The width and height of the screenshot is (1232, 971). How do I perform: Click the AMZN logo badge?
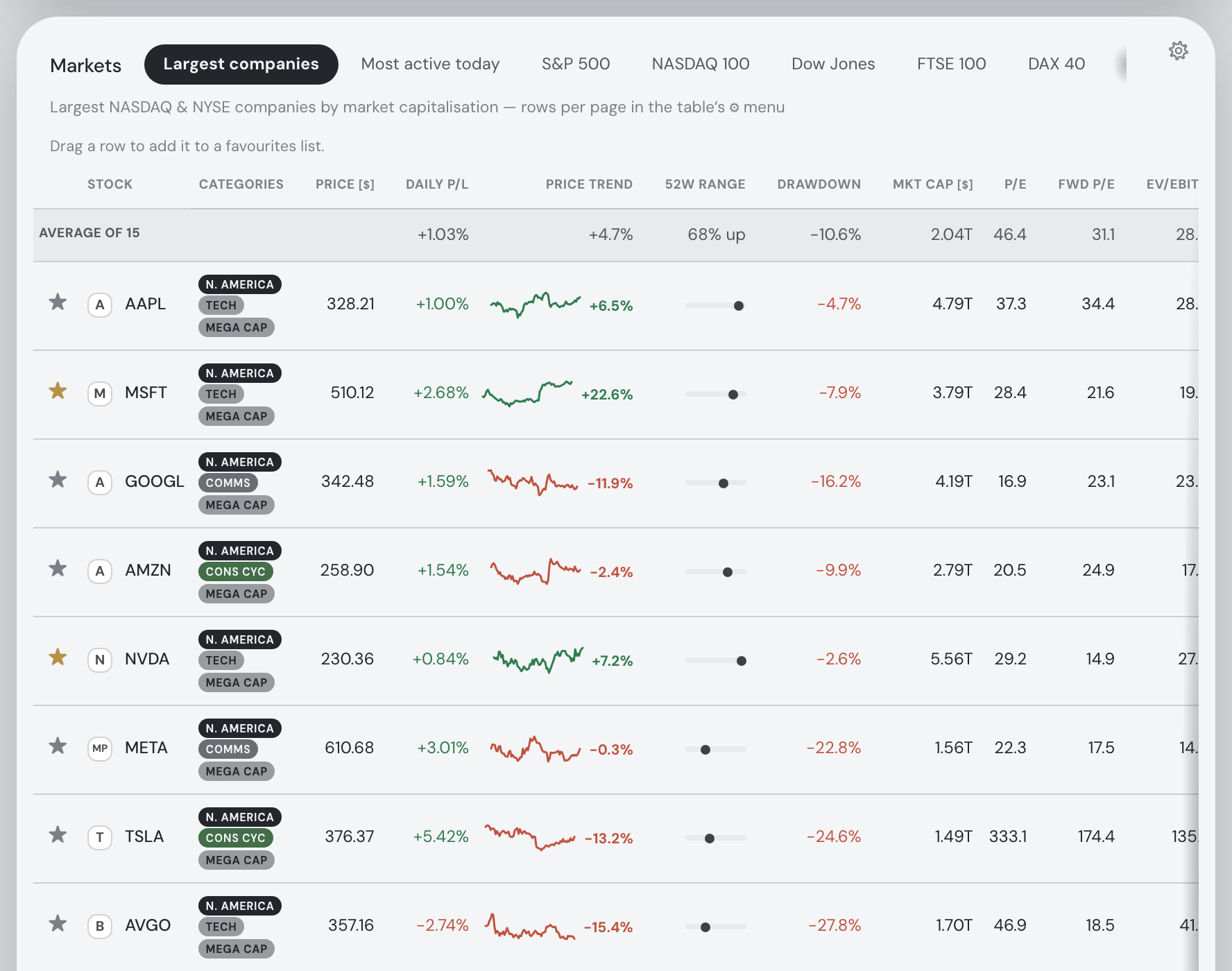pyautogui.click(x=100, y=571)
